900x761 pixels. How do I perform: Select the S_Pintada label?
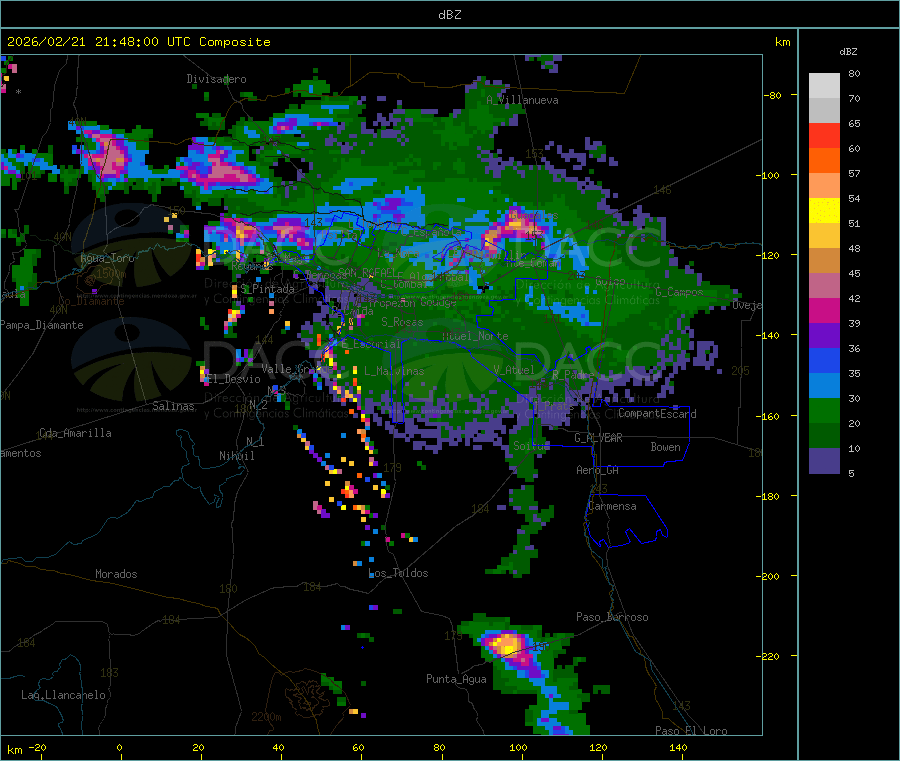[267, 289]
